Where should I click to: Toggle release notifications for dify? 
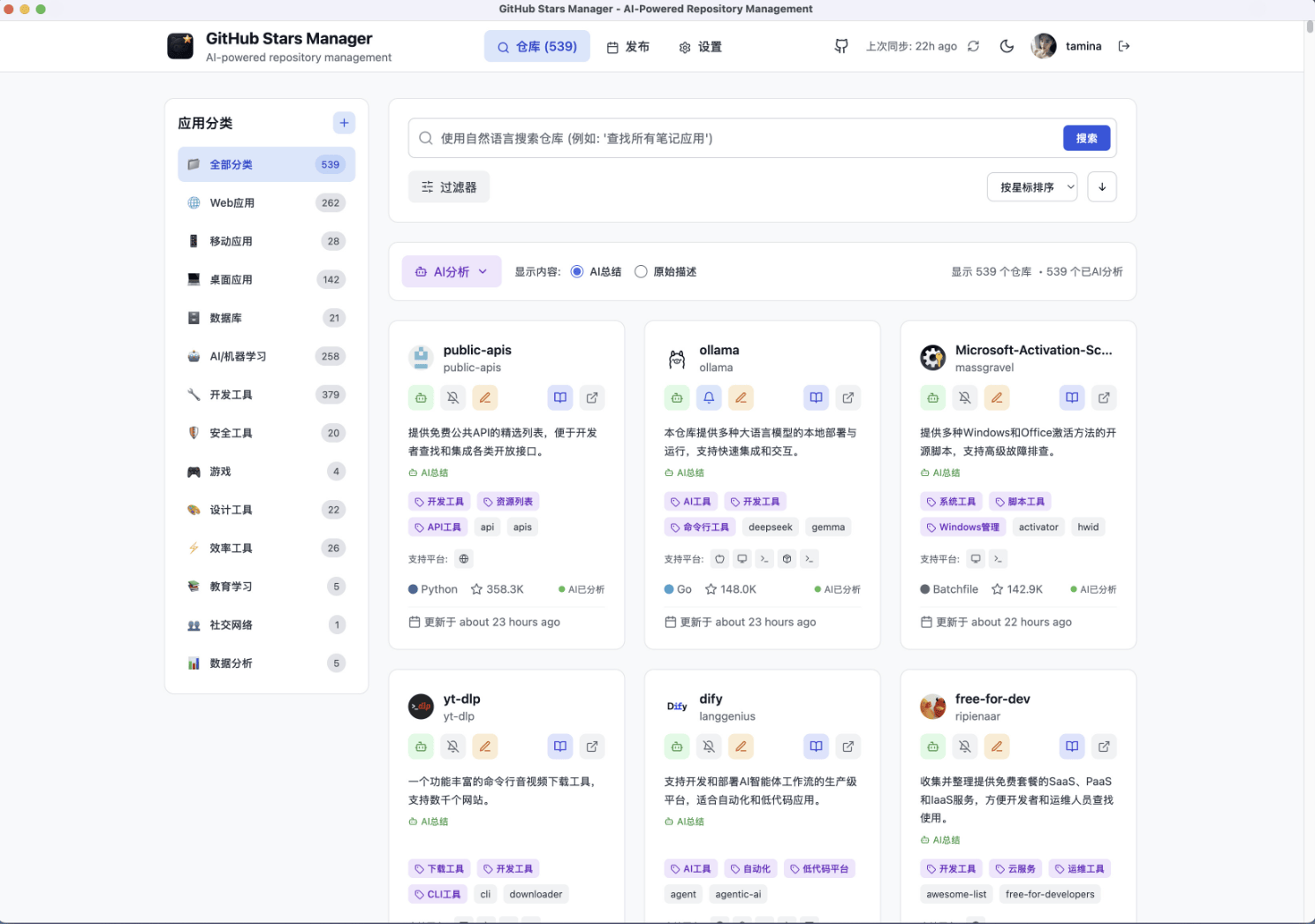(x=709, y=746)
